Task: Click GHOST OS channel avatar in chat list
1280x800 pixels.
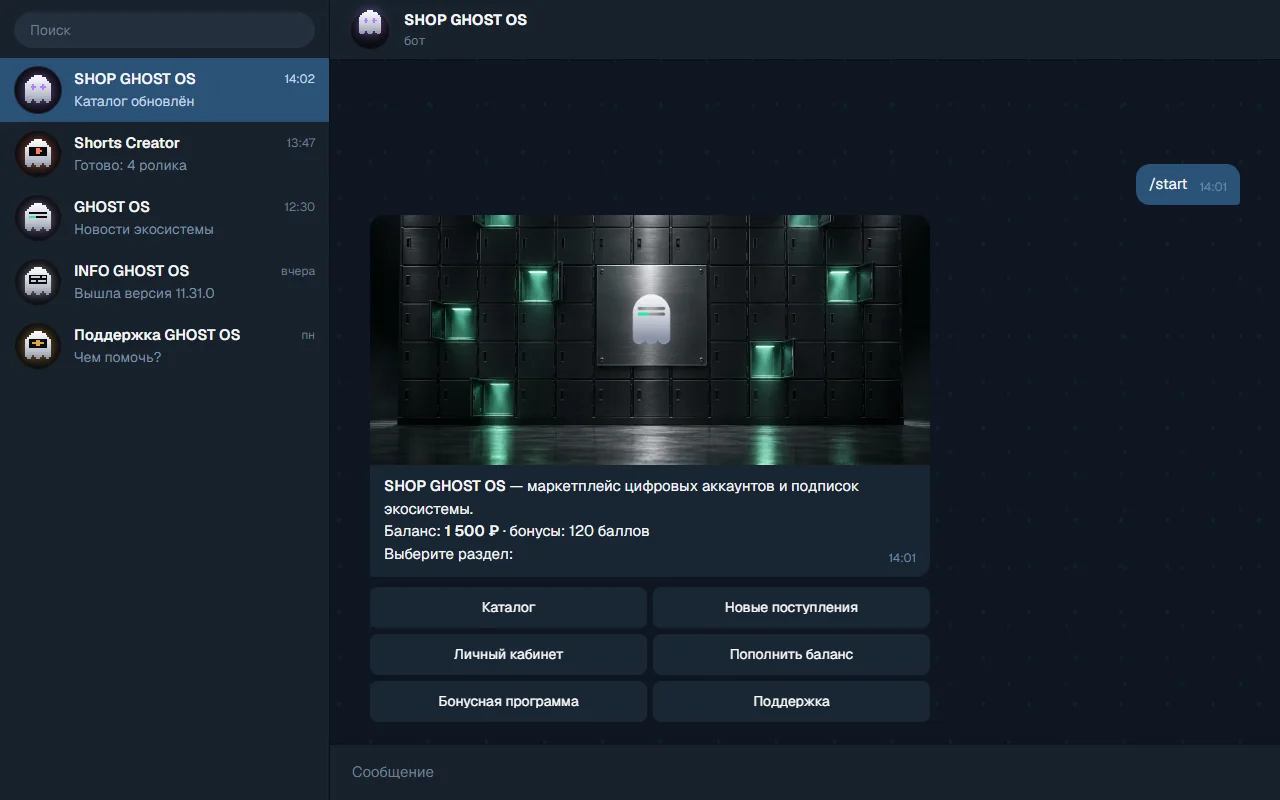Action: (38, 218)
